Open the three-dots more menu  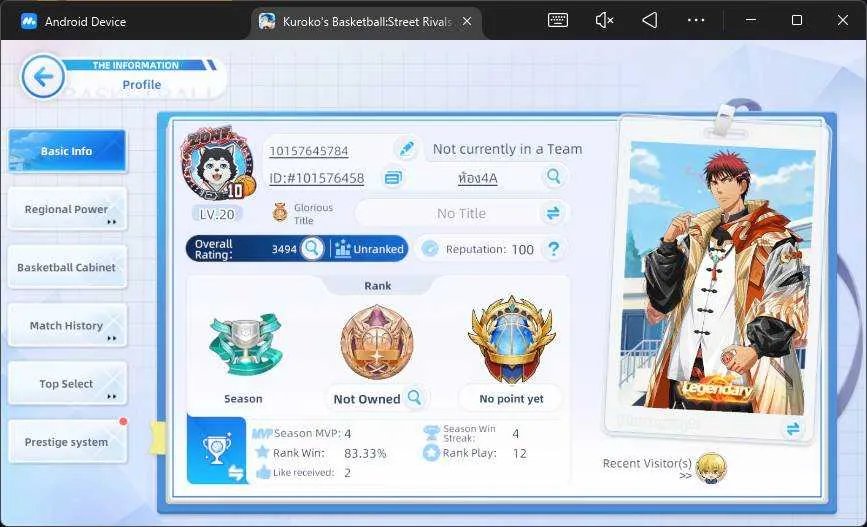(x=696, y=20)
